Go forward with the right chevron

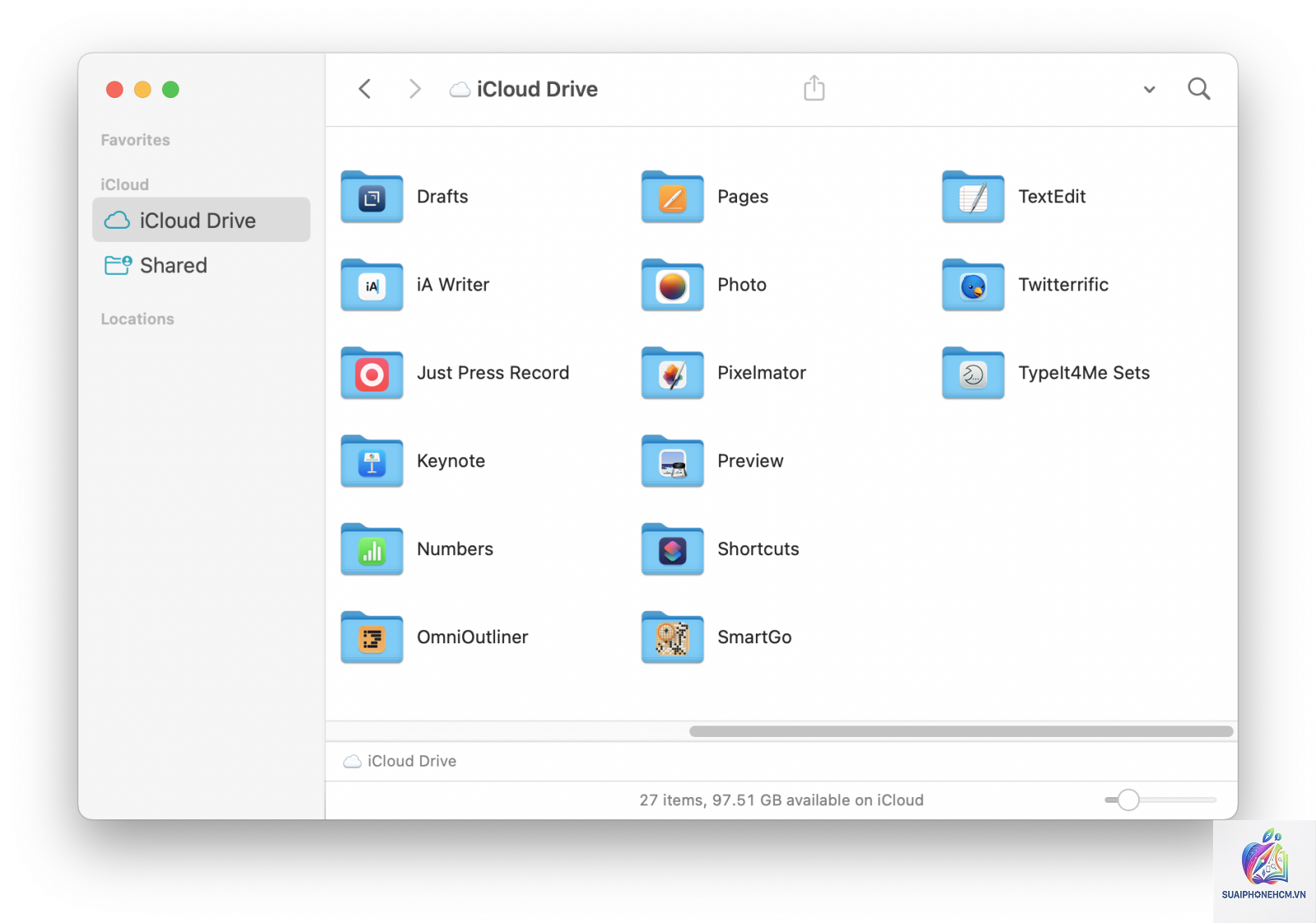(x=415, y=89)
